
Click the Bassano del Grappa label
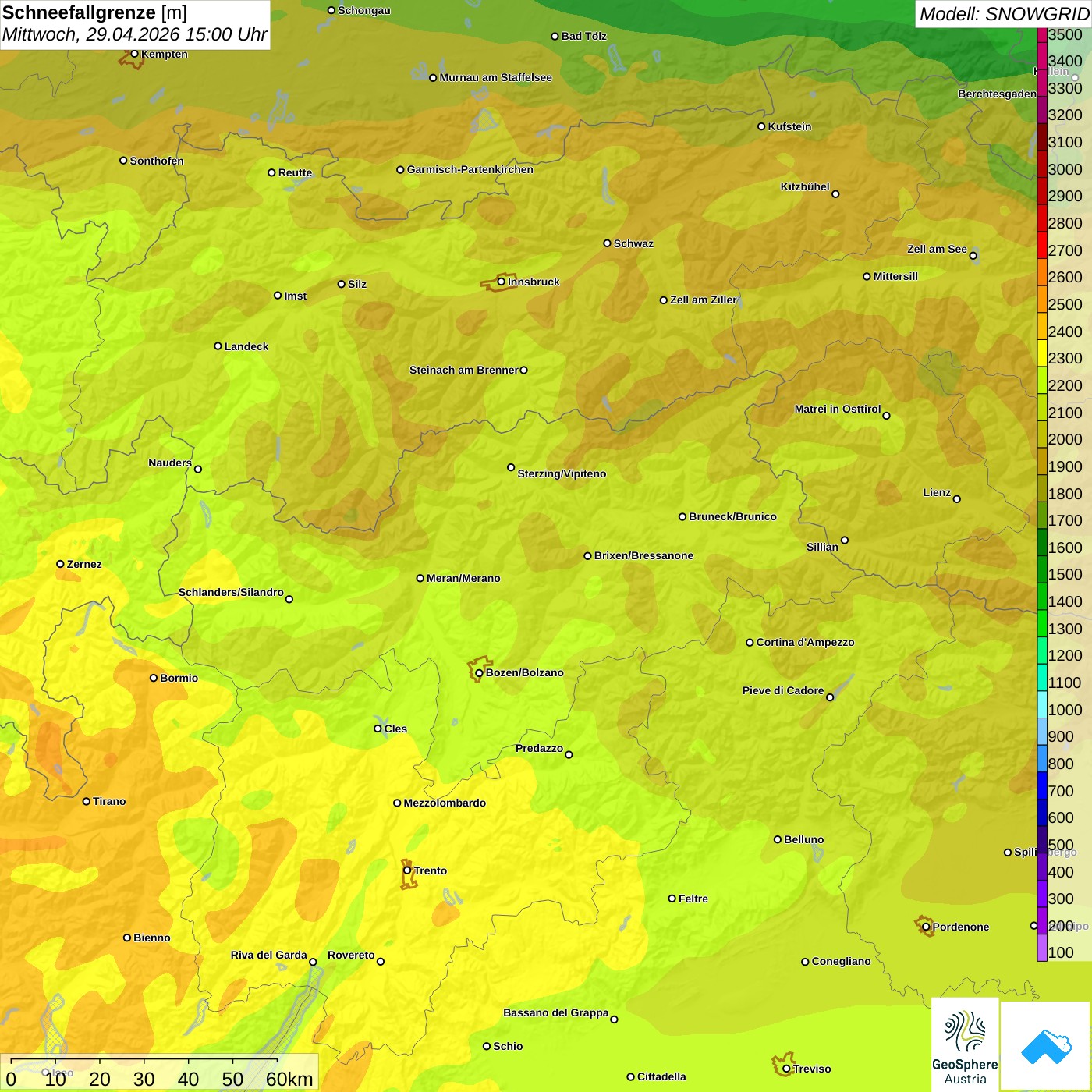click(x=556, y=1012)
